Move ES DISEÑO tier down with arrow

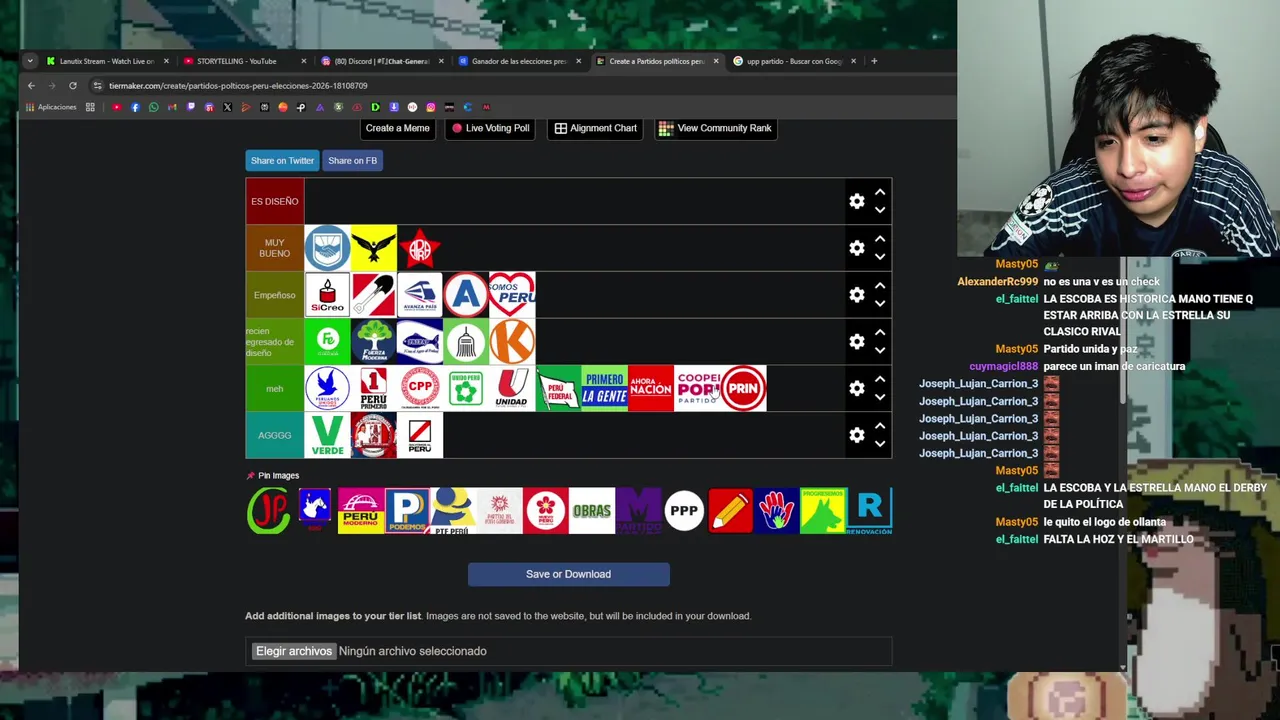[880, 210]
